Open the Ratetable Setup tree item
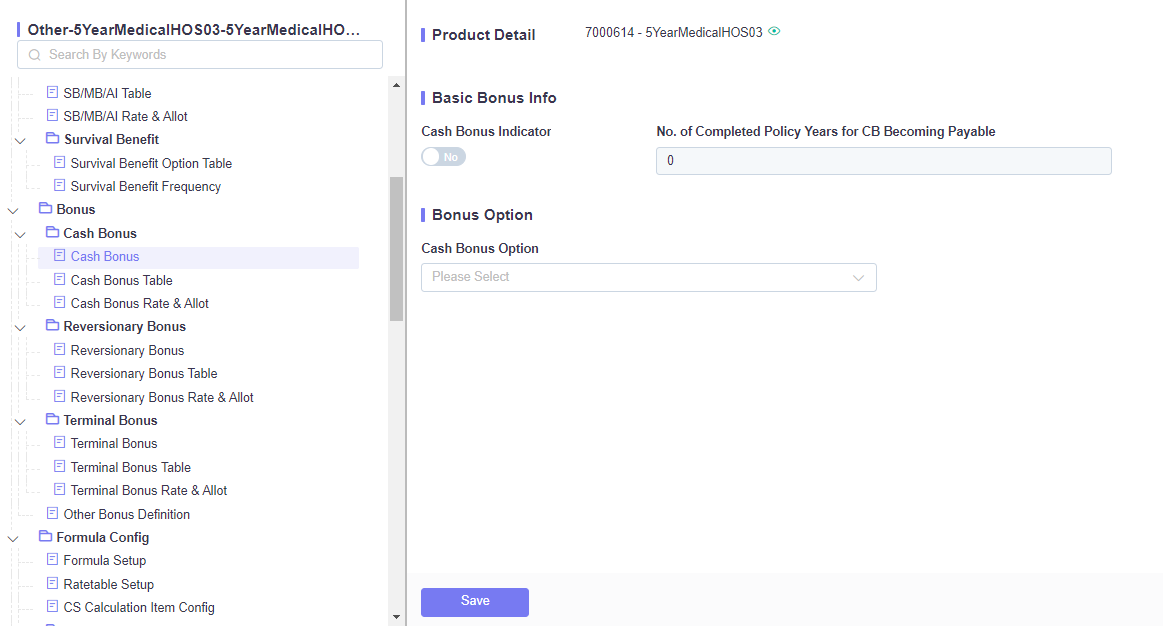Image resolution: width=1163 pixels, height=626 pixels. (108, 584)
